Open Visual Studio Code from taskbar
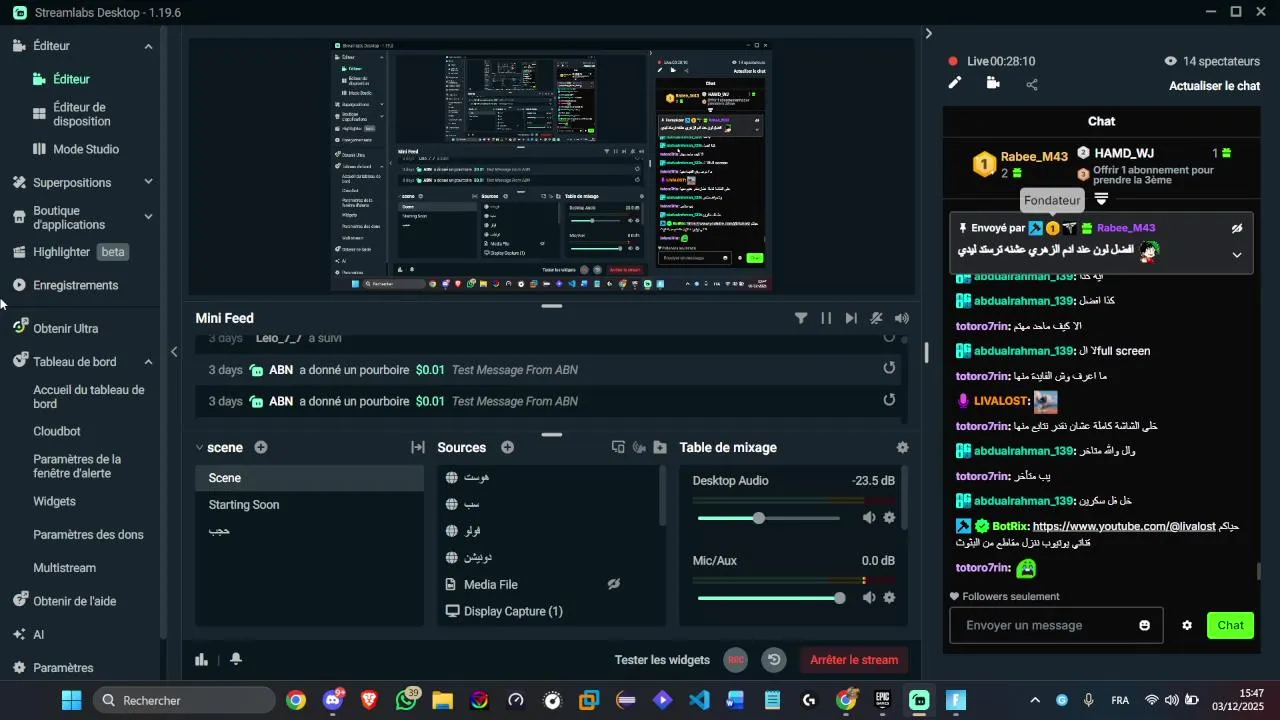1280x720 pixels. click(x=699, y=700)
